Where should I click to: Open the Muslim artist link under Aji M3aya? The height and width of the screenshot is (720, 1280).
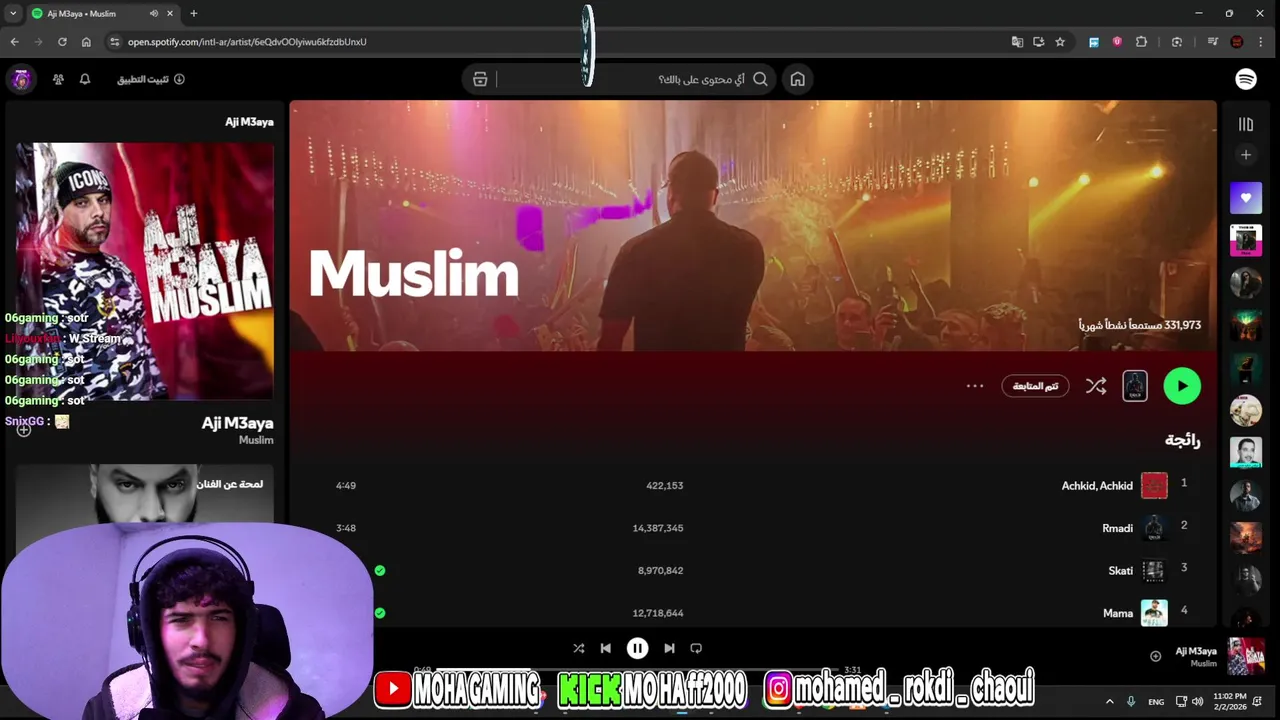pos(256,440)
